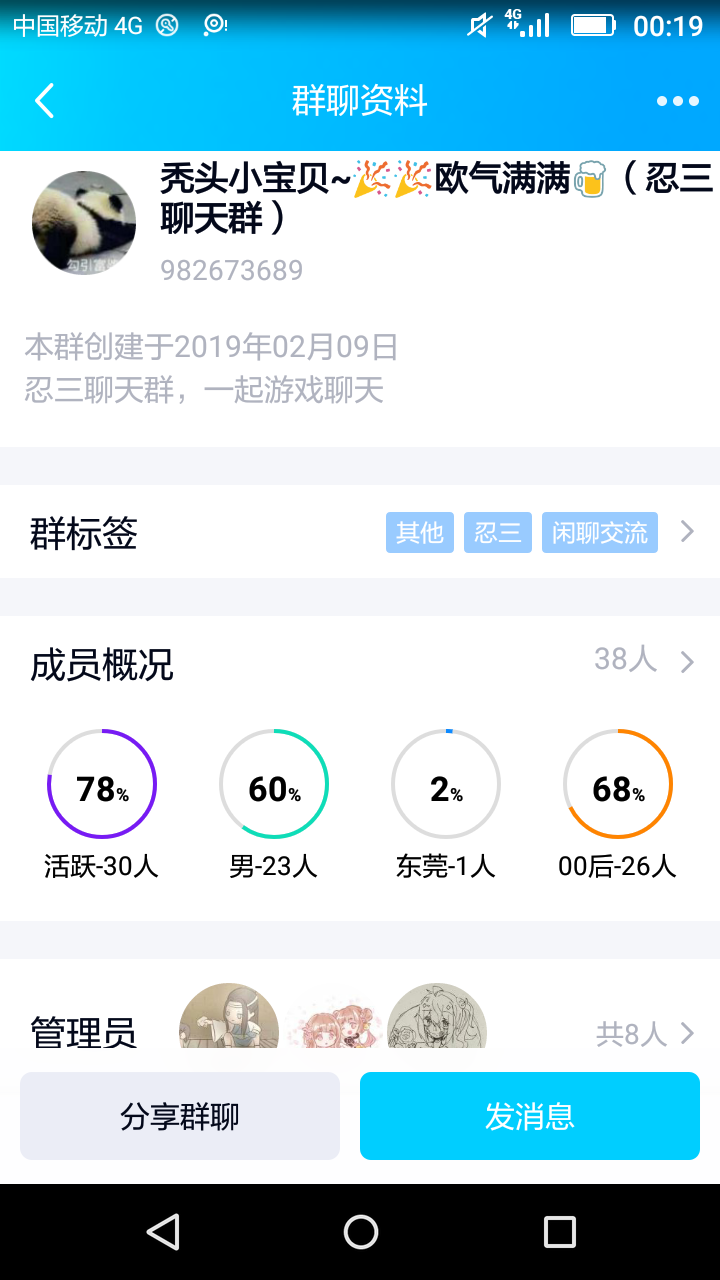The width and height of the screenshot is (720, 1280).
Task: Tap the back arrow in header
Action: pyautogui.click(x=44, y=101)
